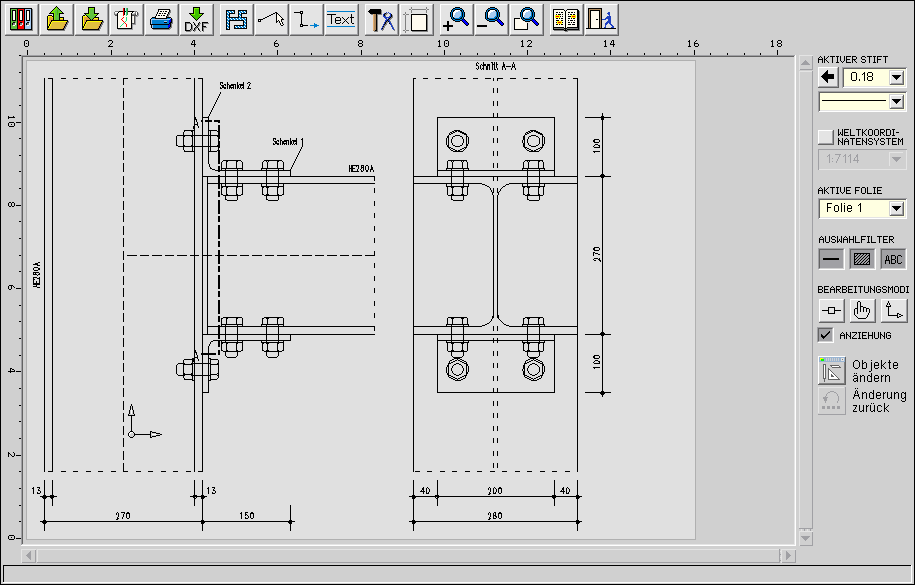Screen dimensions: 915x585
Task: Click the horizontal scrollbar below the drawing
Action: (408, 554)
